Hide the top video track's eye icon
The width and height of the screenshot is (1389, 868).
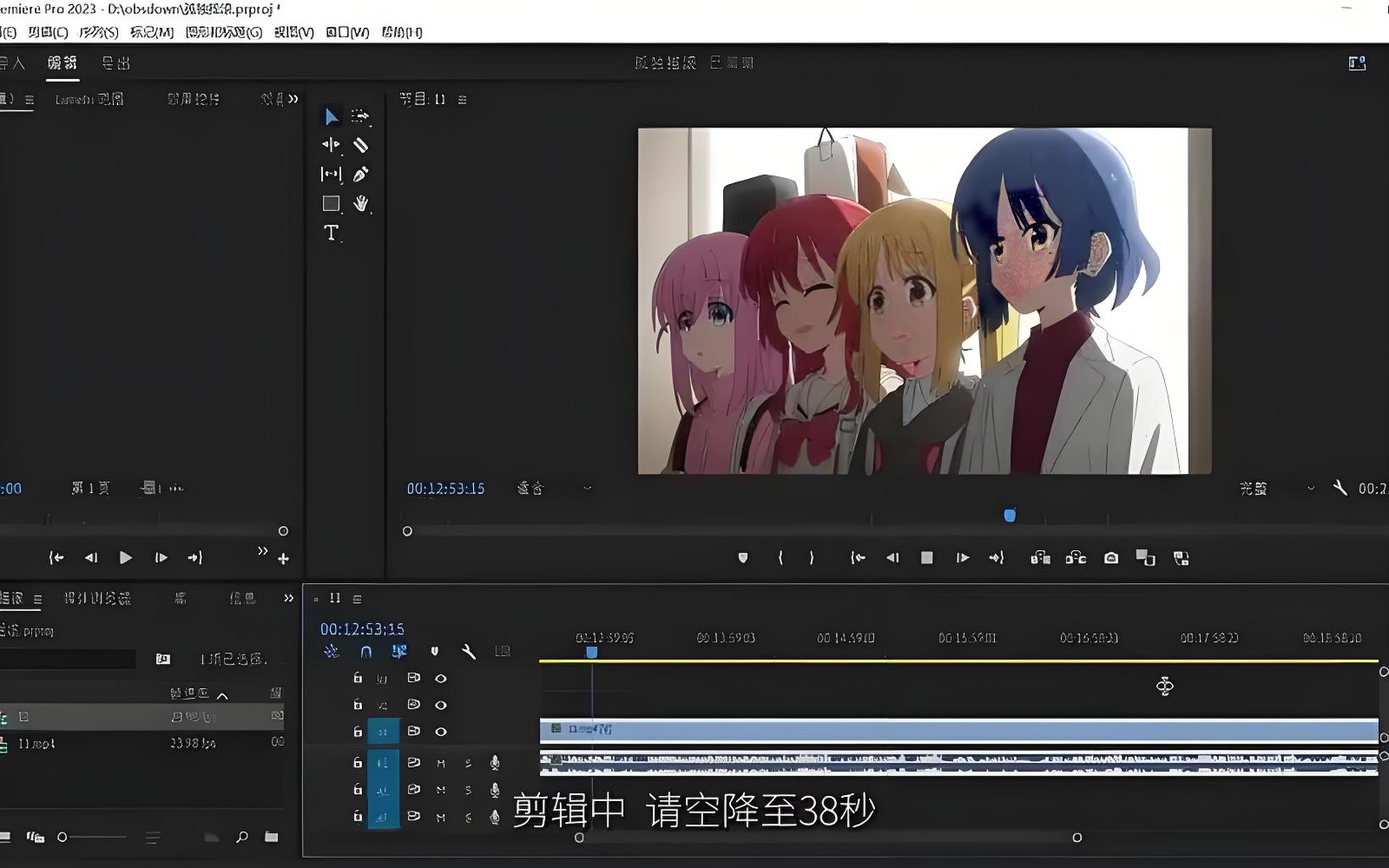click(x=440, y=678)
